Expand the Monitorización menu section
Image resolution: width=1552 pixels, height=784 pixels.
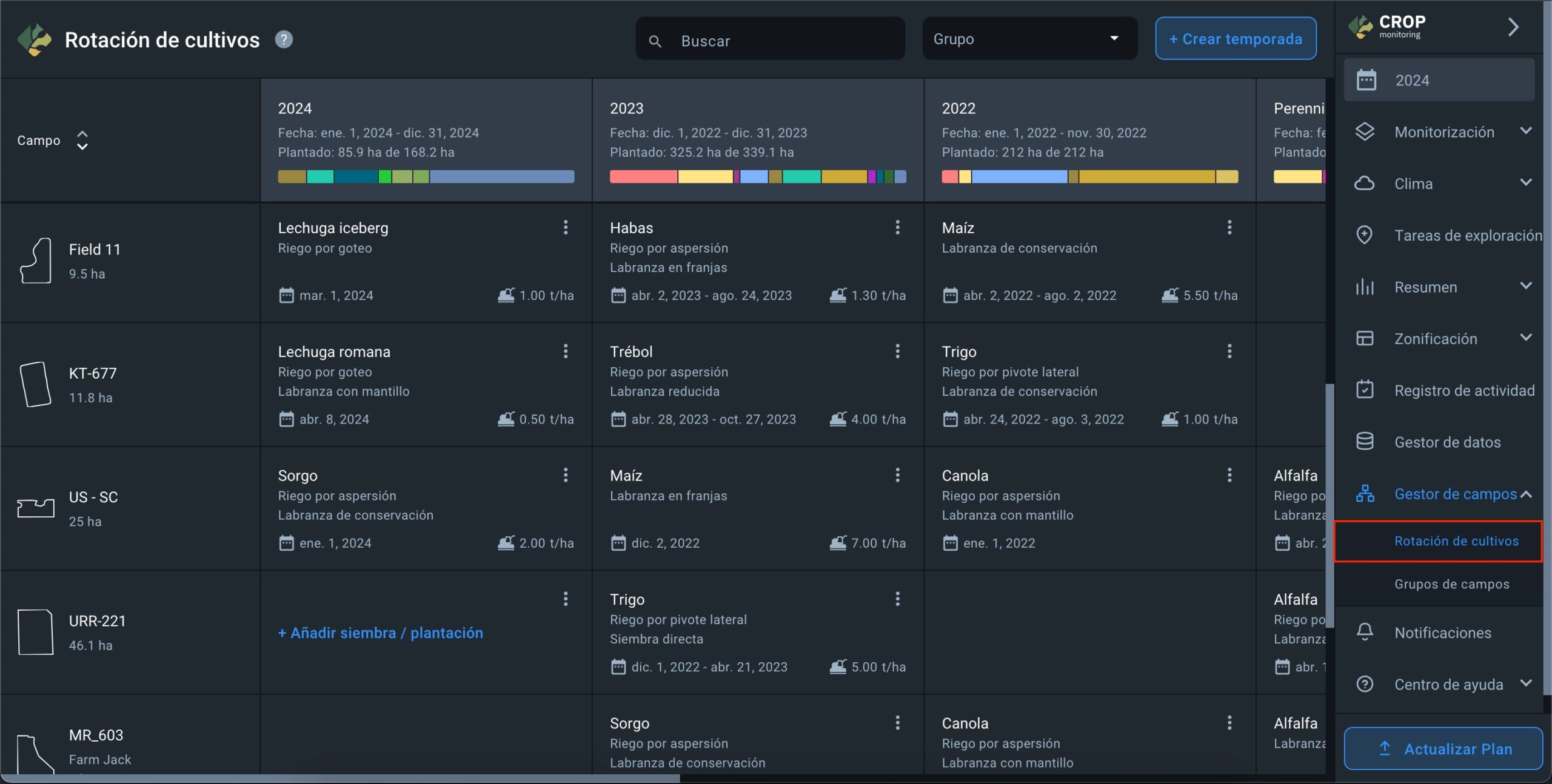(x=1526, y=131)
